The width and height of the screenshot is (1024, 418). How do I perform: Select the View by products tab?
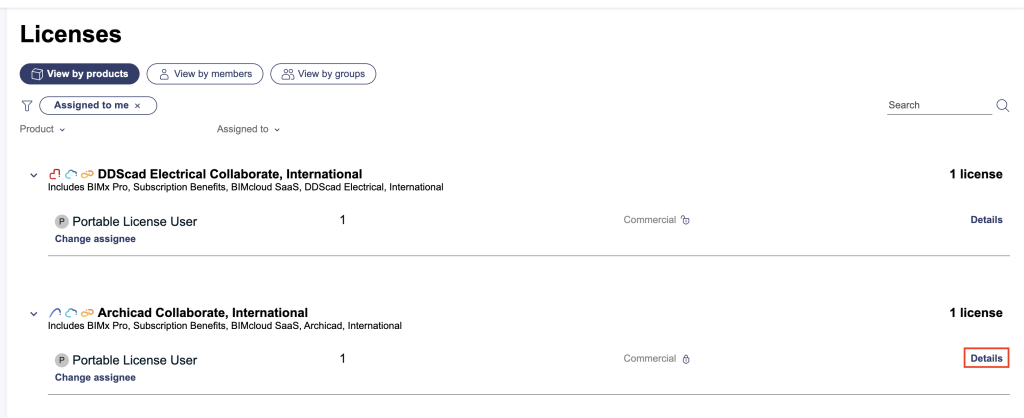(x=79, y=74)
